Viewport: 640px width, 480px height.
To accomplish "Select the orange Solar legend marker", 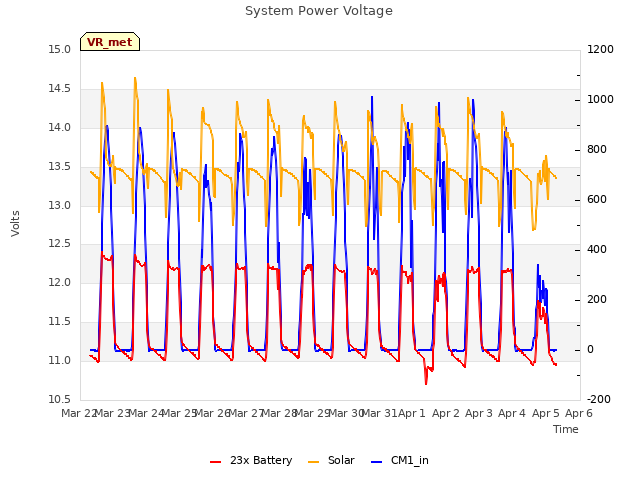I will [x=313, y=462].
